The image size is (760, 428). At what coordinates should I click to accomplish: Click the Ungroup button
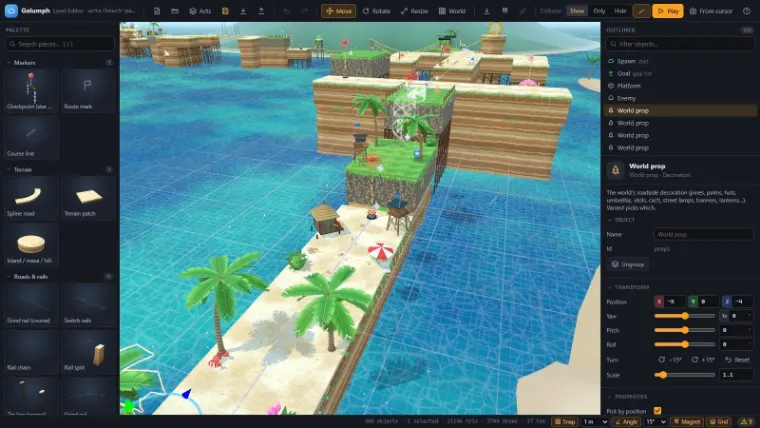[x=628, y=265]
